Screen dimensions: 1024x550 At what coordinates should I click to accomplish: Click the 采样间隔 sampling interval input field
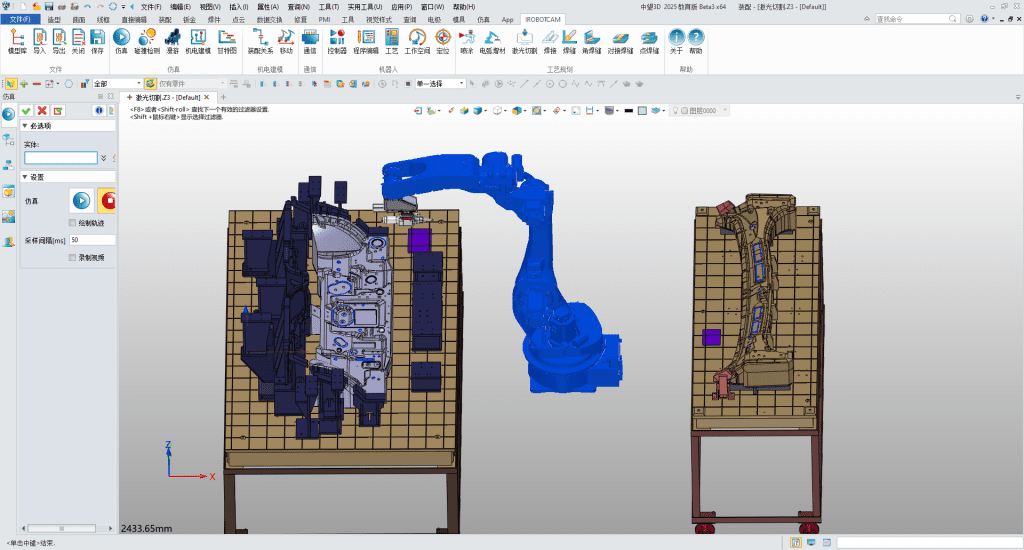[92, 240]
